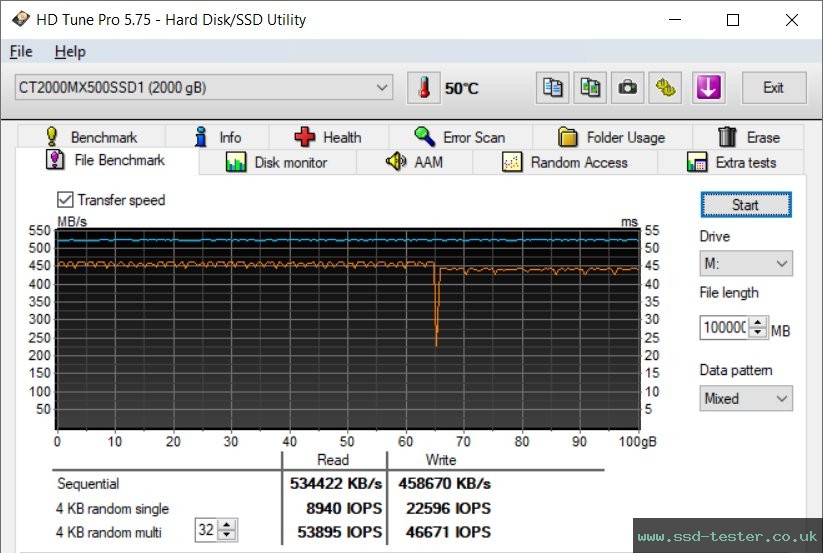Increase 4 KB random multi queue depth
The image size is (823, 553).
pos(227,524)
